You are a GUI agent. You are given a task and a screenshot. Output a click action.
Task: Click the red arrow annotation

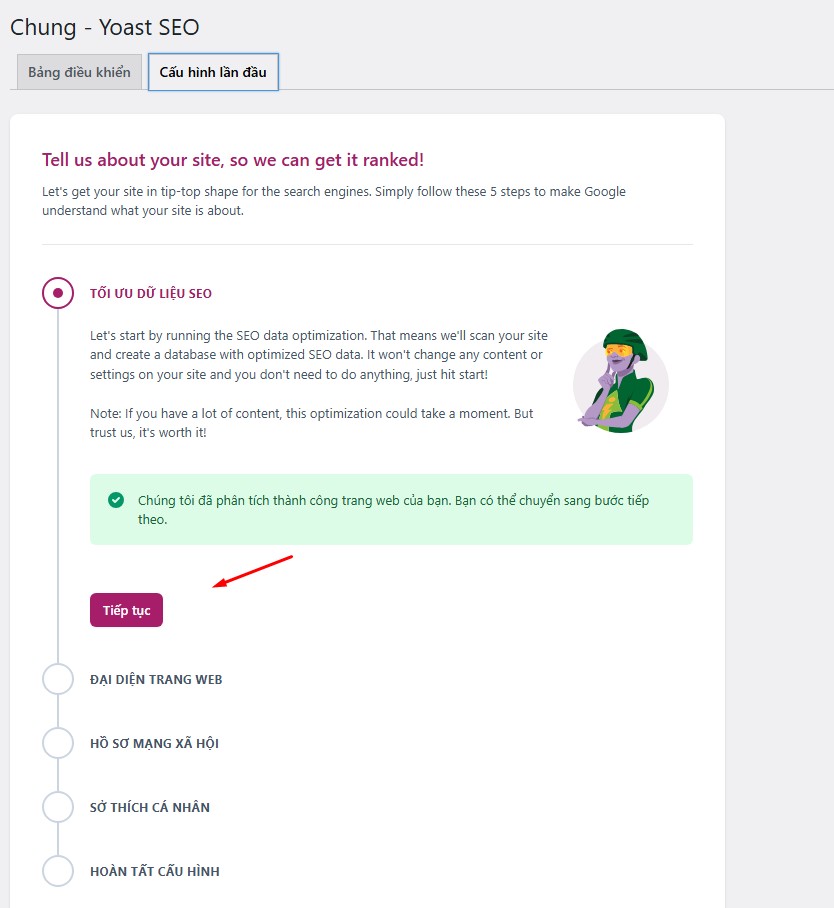252,571
